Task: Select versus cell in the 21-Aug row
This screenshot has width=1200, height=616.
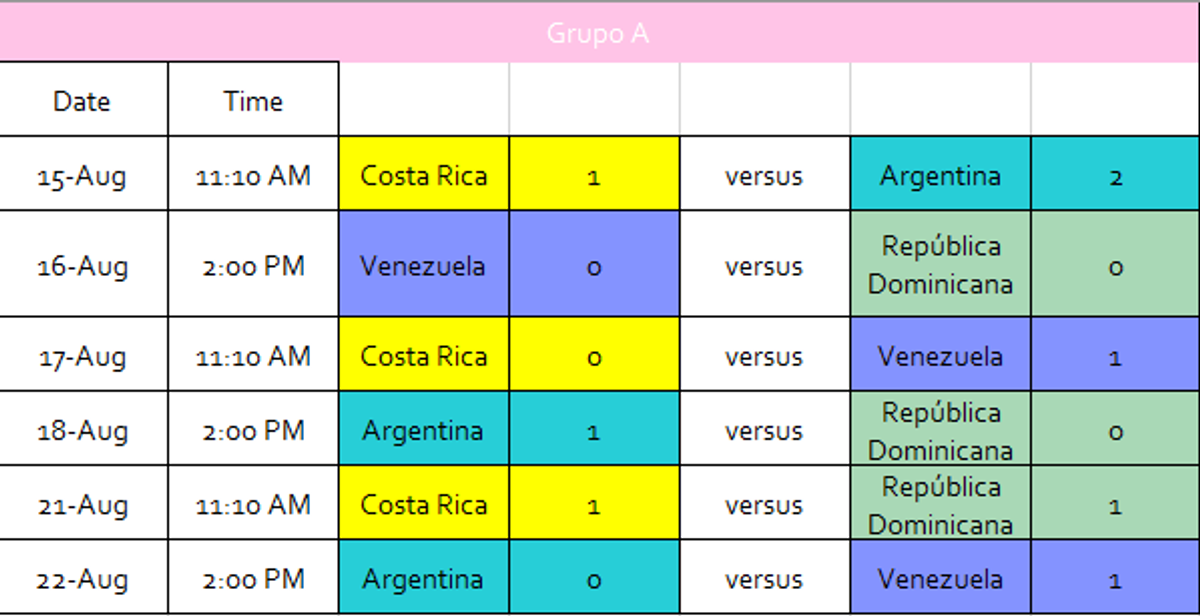Action: (x=765, y=503)
